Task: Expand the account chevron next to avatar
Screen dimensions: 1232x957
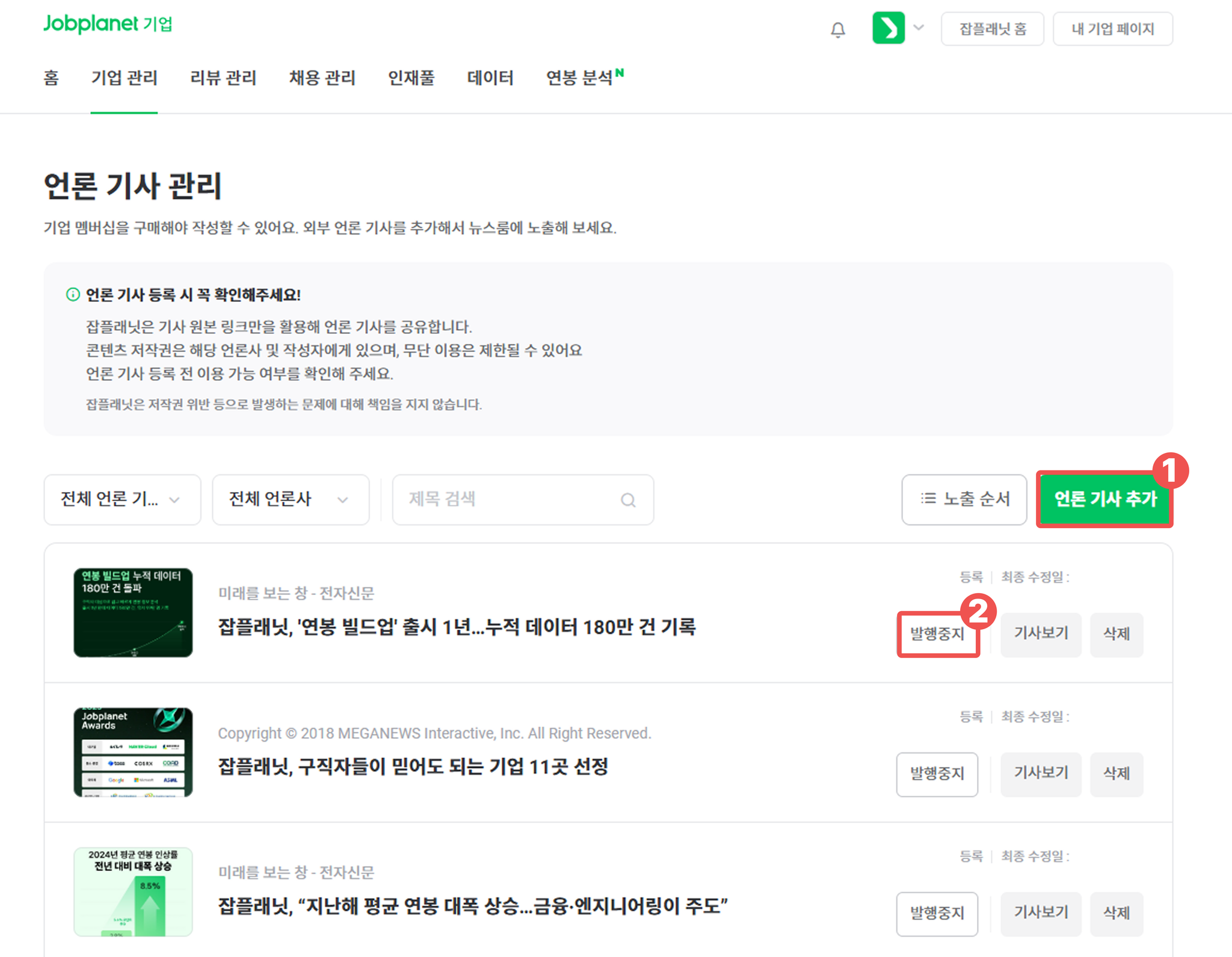Action: pos(919,28)
